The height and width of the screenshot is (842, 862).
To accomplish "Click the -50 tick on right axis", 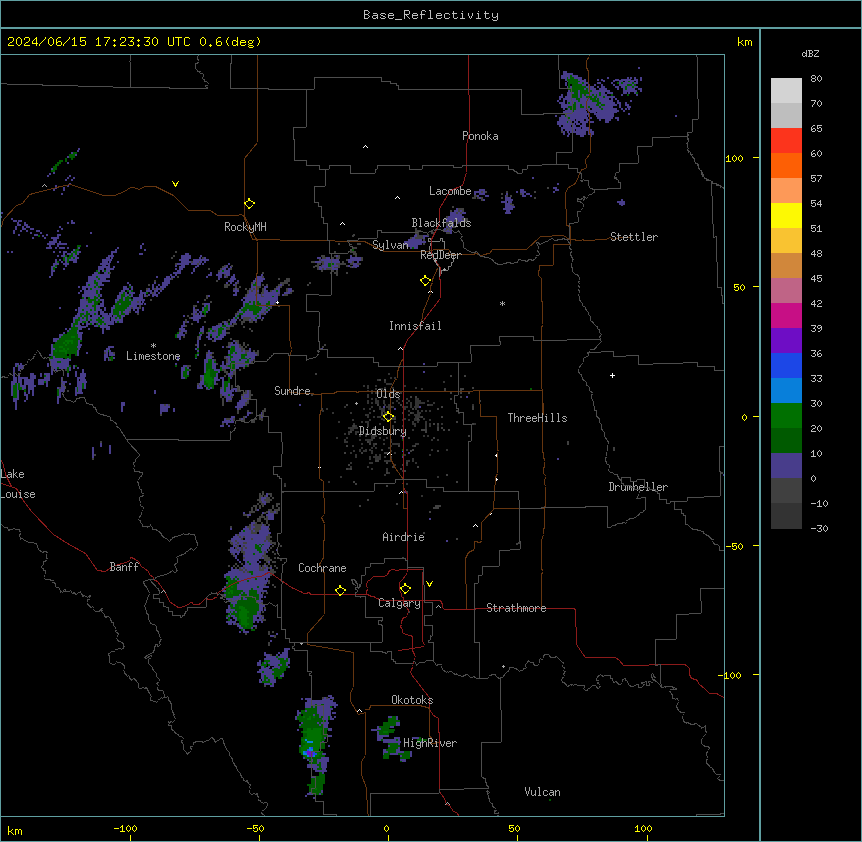I will 734,546.
